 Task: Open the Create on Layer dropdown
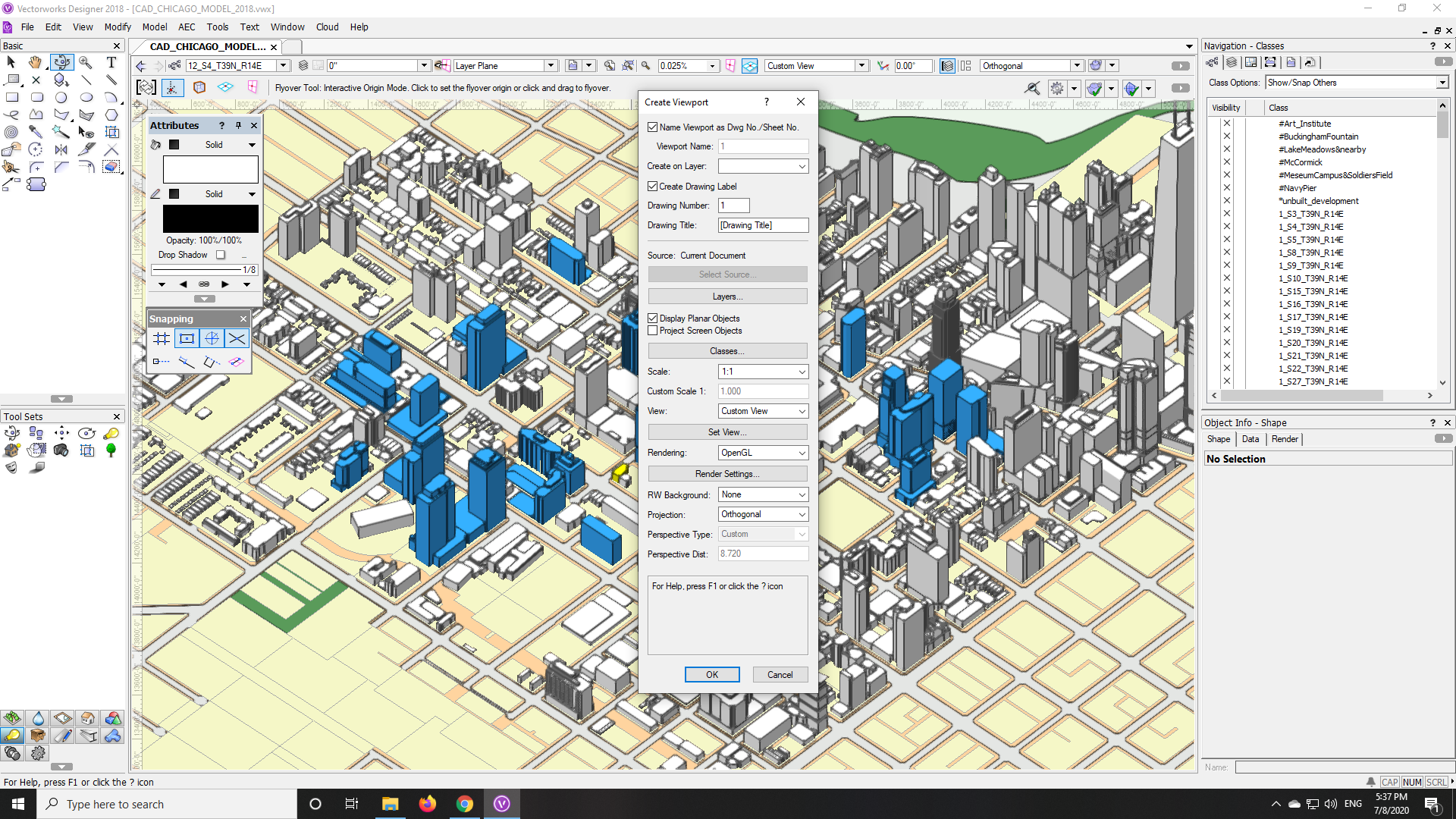point(763,166)
